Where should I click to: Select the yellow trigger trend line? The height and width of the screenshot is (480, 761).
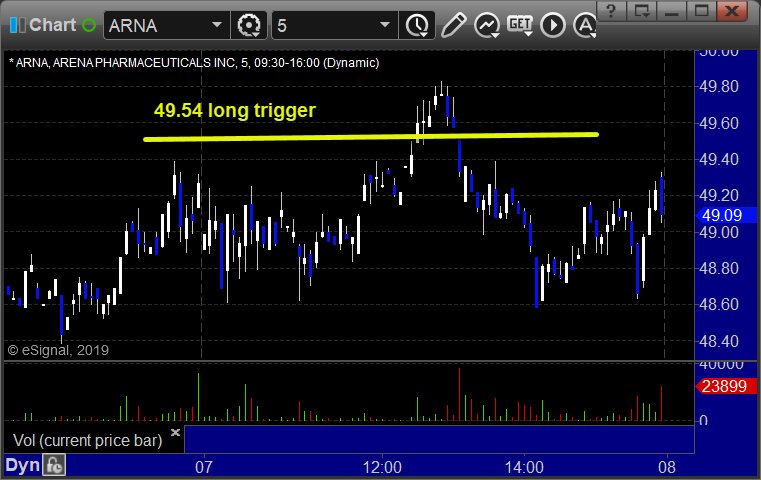(371, 137)
